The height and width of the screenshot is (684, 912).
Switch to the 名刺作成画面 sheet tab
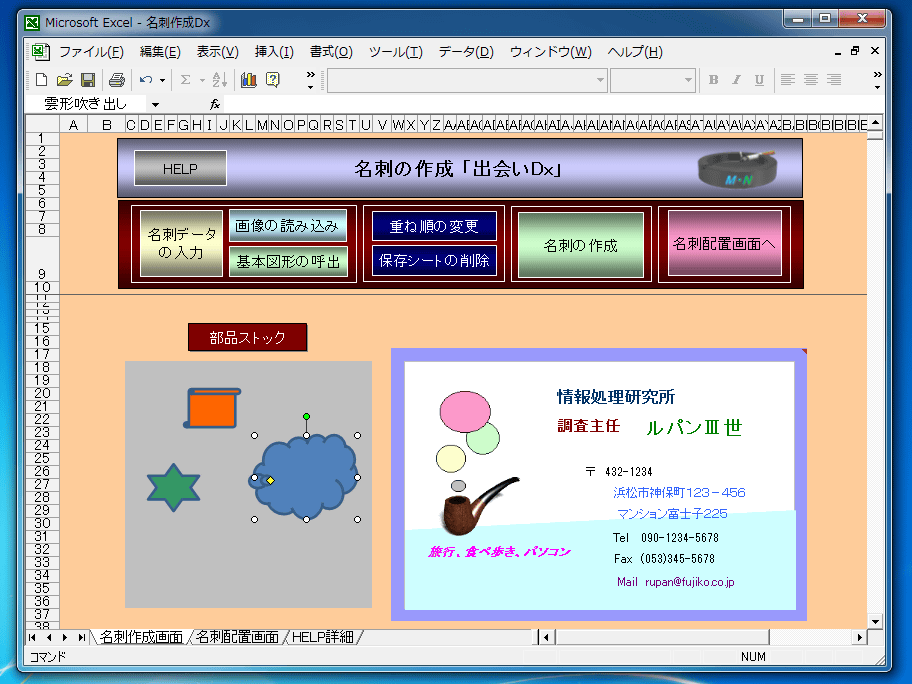point(141,637)
